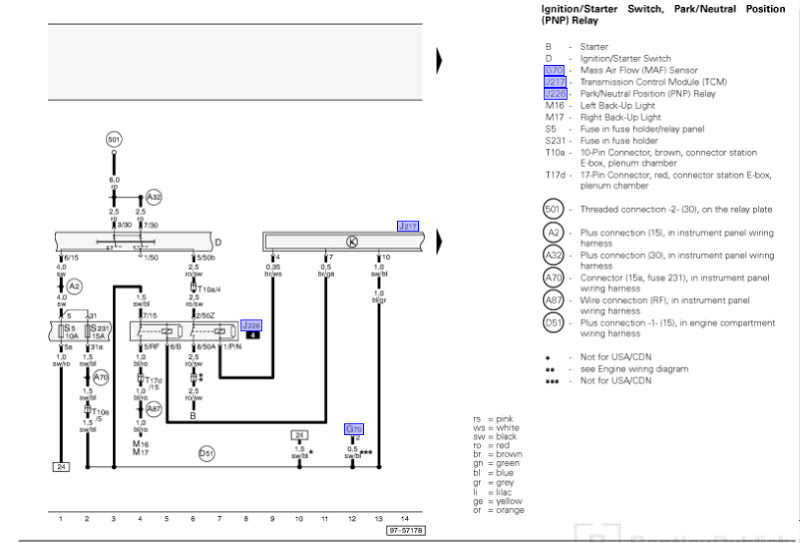Click the circled A70 connector symbol in diagram
The height and width of the screenshot is (543, 800).
101,378
